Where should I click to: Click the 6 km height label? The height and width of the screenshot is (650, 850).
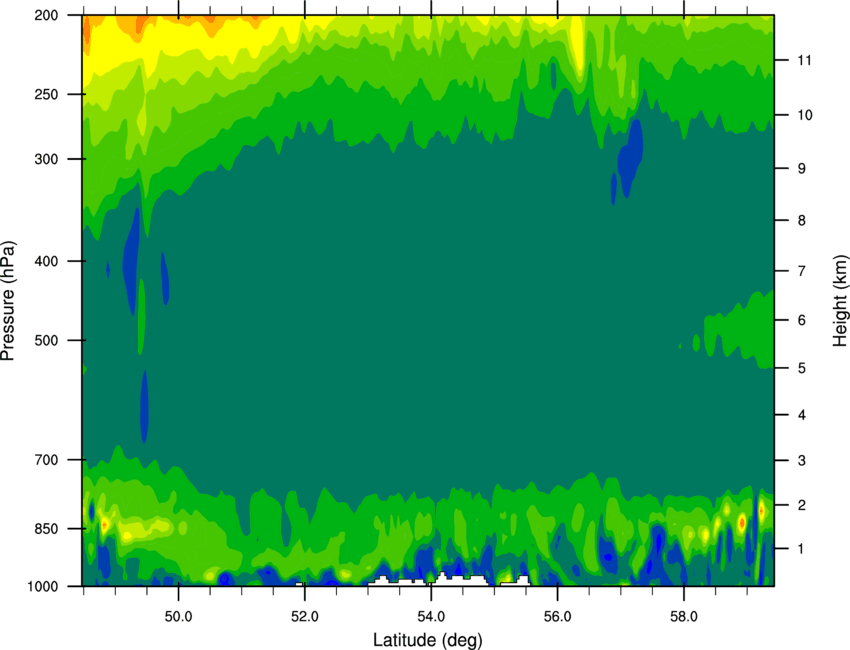tap(802, 320)
